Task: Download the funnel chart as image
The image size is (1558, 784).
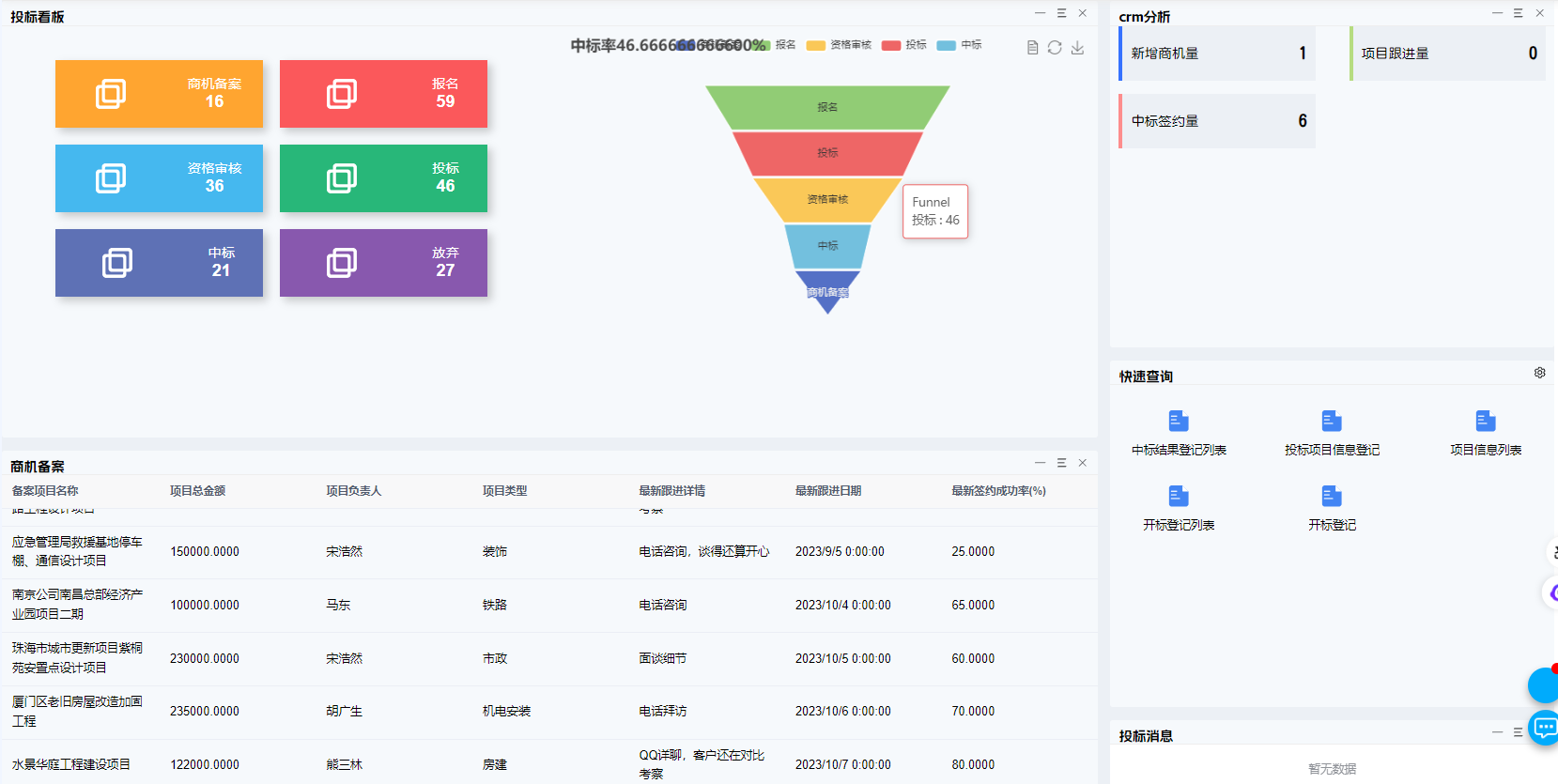Action: pos(1077,48)
